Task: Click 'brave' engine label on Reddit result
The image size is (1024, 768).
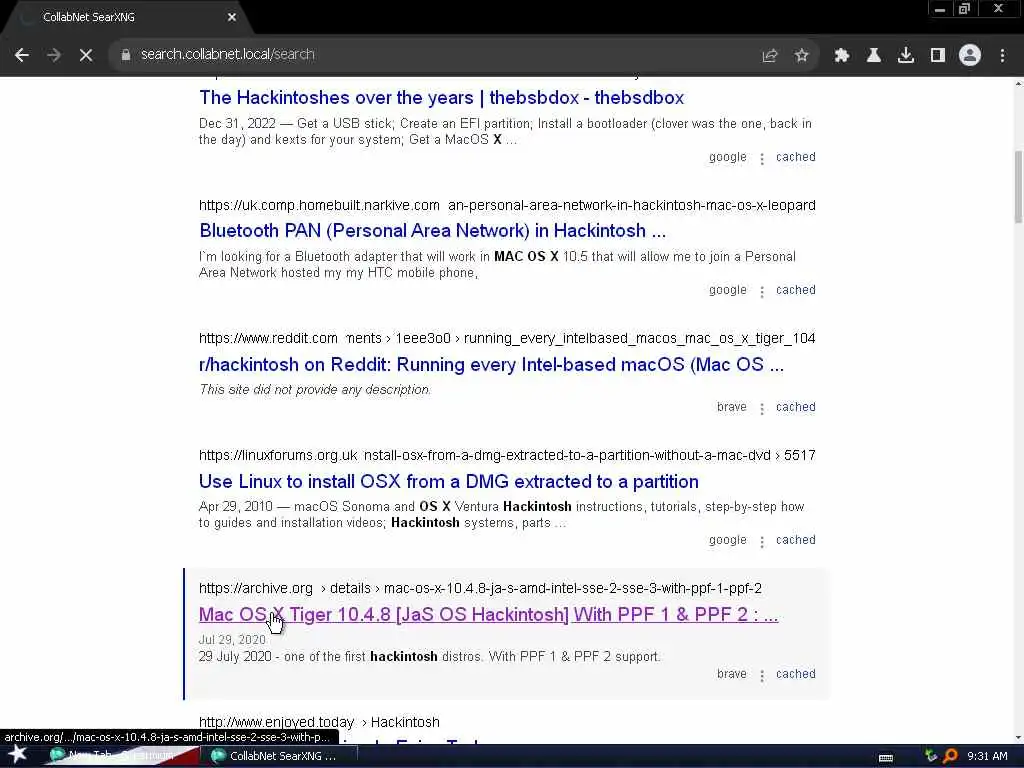Action: click(731, 407)
